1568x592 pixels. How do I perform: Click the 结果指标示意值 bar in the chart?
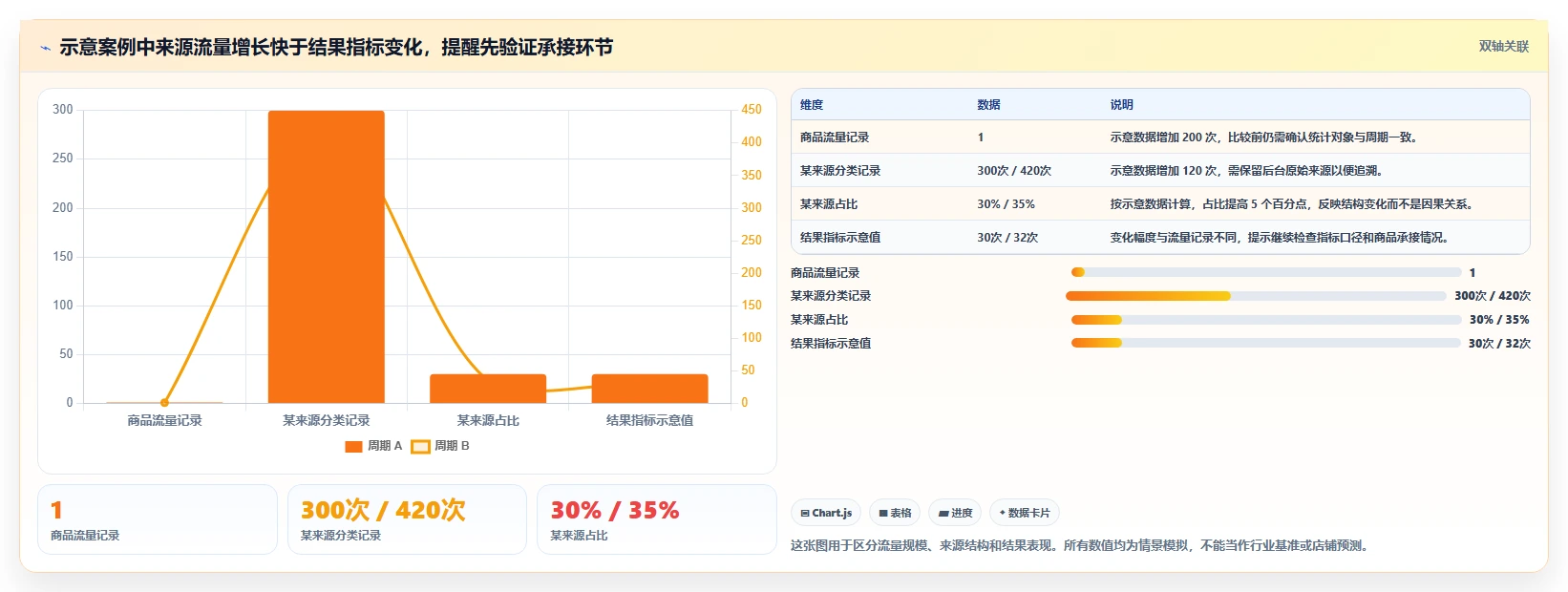pos(649,389)
